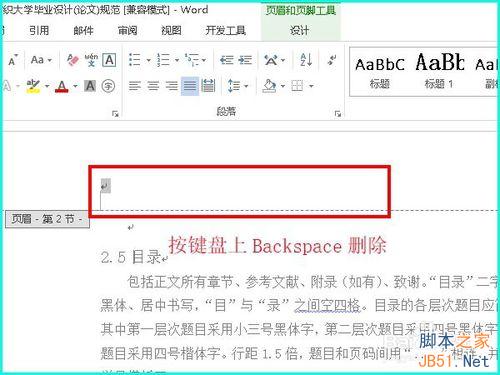Image resolution: width=500 pixels, height=375 pixels.
Task: Expand shading color dropdown arrow
Action: point(283,86)
